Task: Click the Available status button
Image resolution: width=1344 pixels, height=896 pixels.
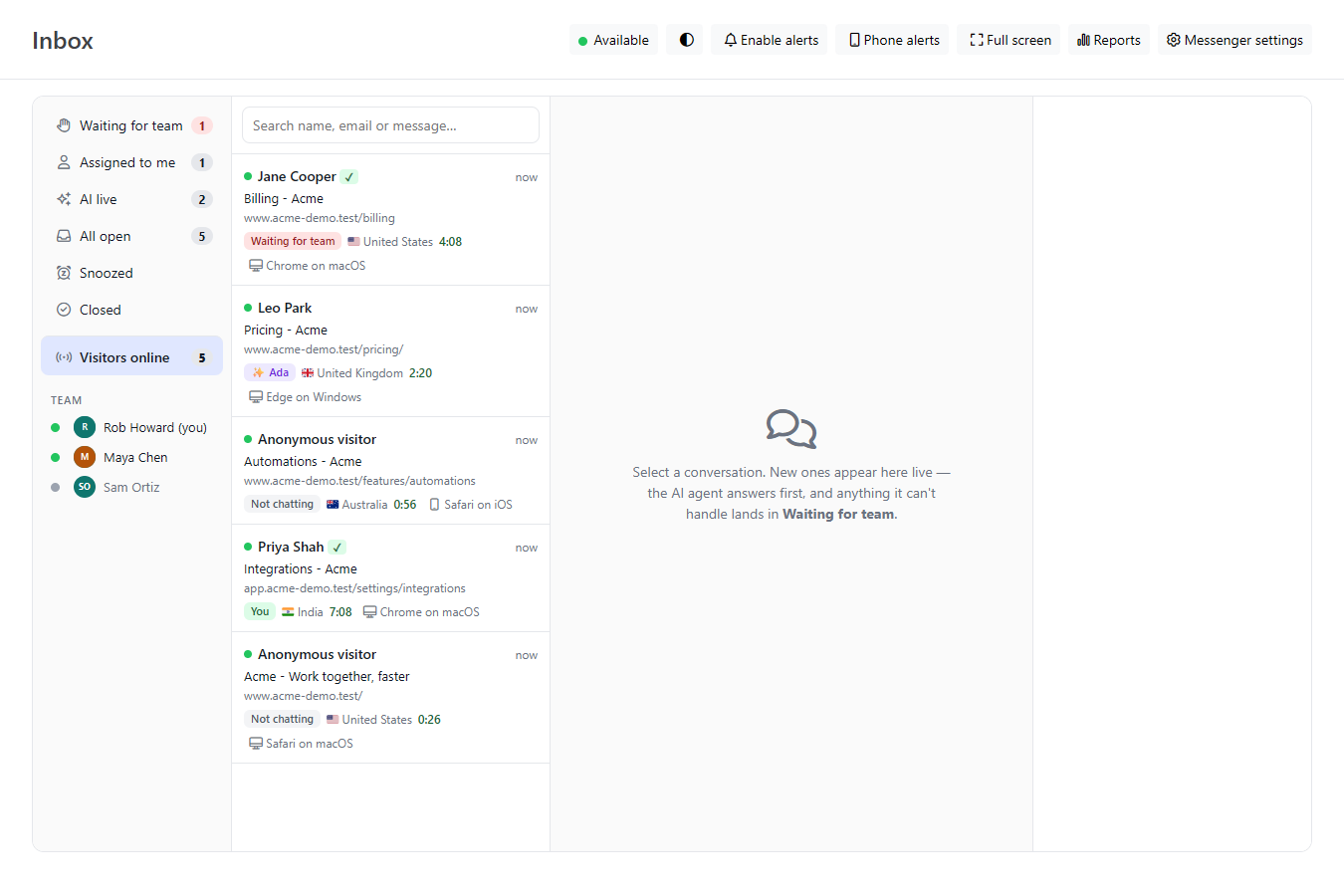Action: click(x=613, y=40)
